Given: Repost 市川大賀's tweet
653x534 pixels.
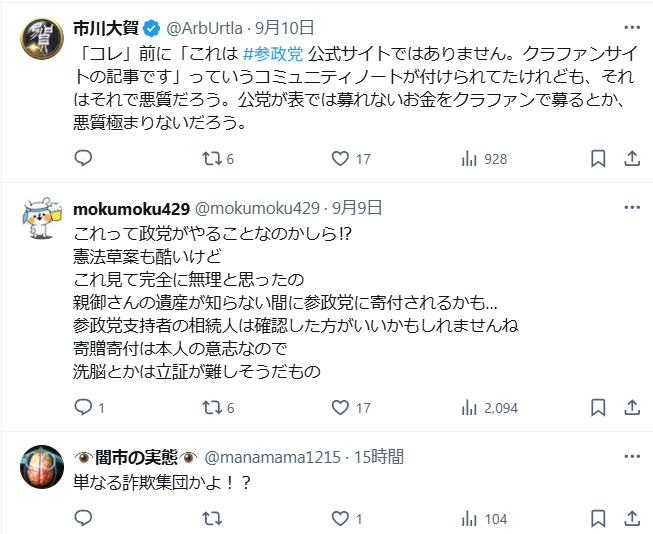Looking at the screenshot, I should [x=212, y=159].
